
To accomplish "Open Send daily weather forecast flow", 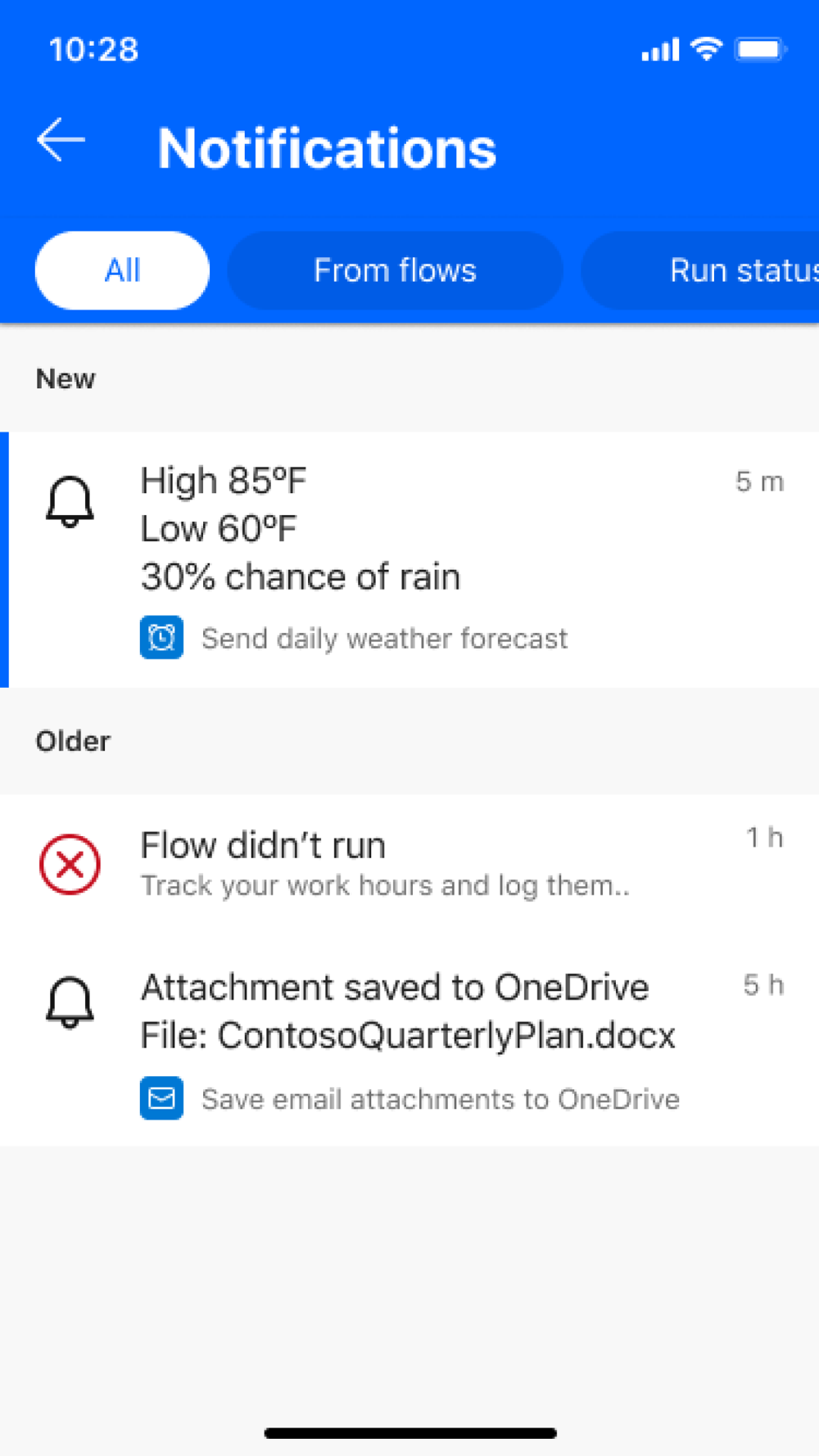I will (384, 638).
